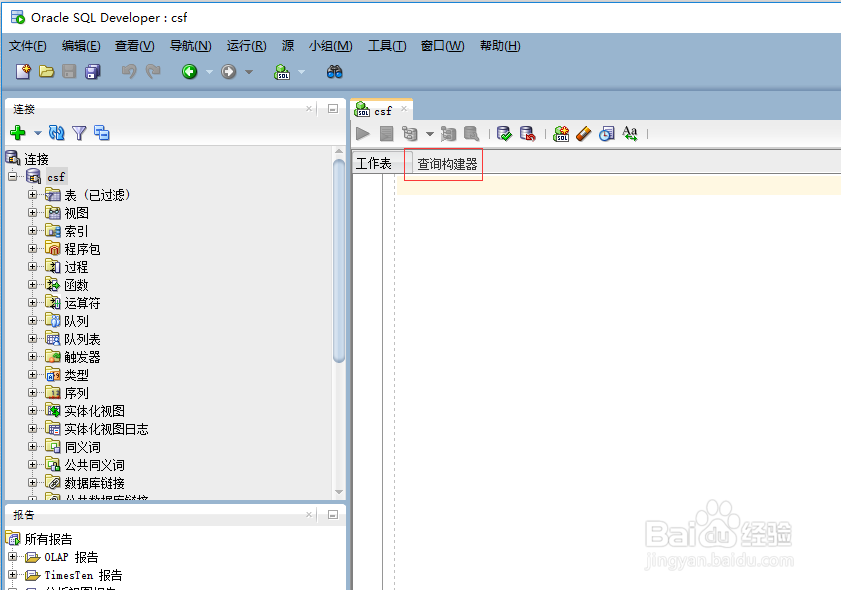The image size is (841, 590).
Task: Click the Open folder icon in toolbar
Action: tap(47, 71)
